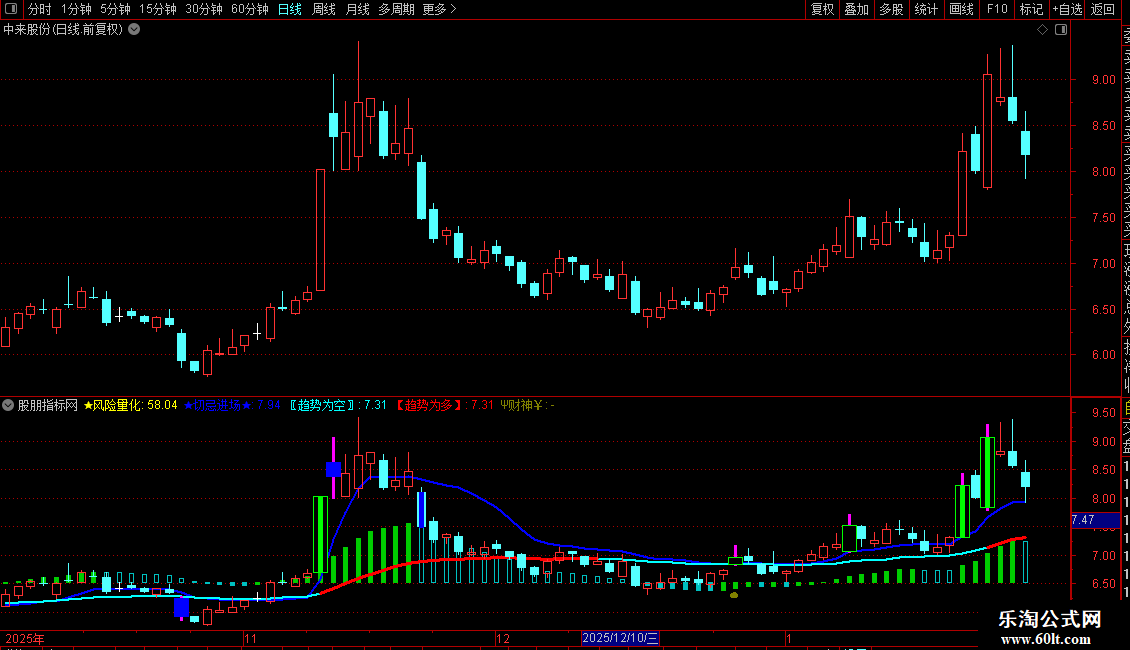The height and width of the screenshot is (650, 1130).
Task: Click the 〖趋势为空〗 7.31 label
Action: coord(338,406)
